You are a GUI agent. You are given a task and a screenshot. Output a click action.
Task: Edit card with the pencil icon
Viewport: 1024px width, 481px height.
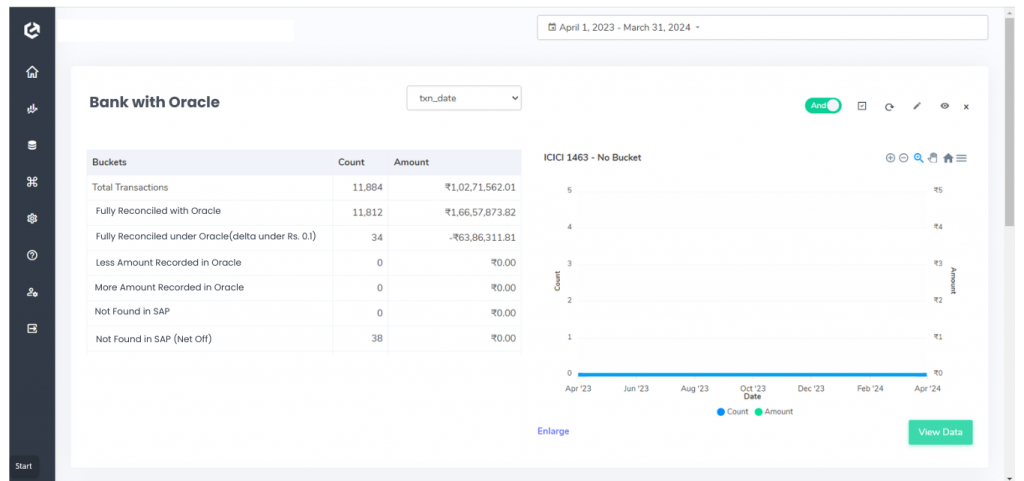(x=917, y=106)
